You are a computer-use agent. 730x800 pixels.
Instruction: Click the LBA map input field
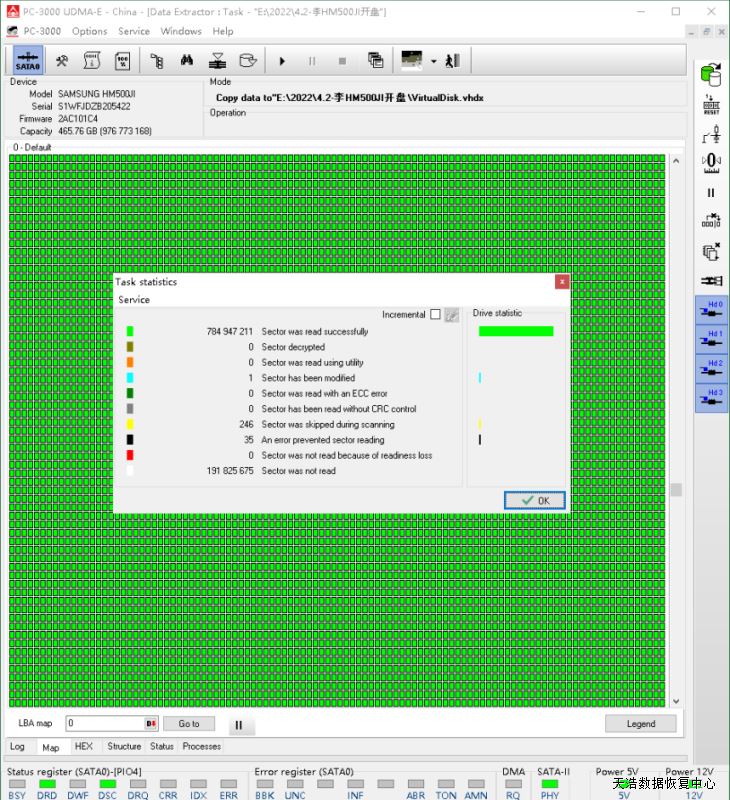(x=104, y=724)
